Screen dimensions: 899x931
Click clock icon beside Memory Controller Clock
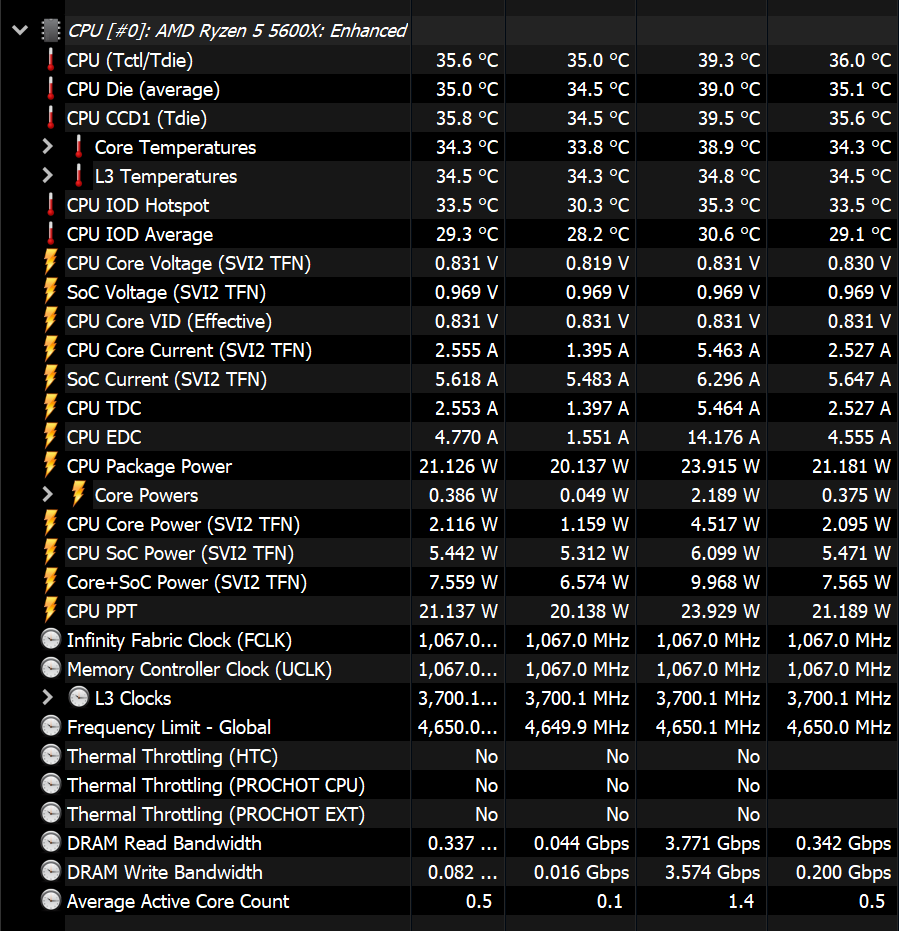(51, 669)
